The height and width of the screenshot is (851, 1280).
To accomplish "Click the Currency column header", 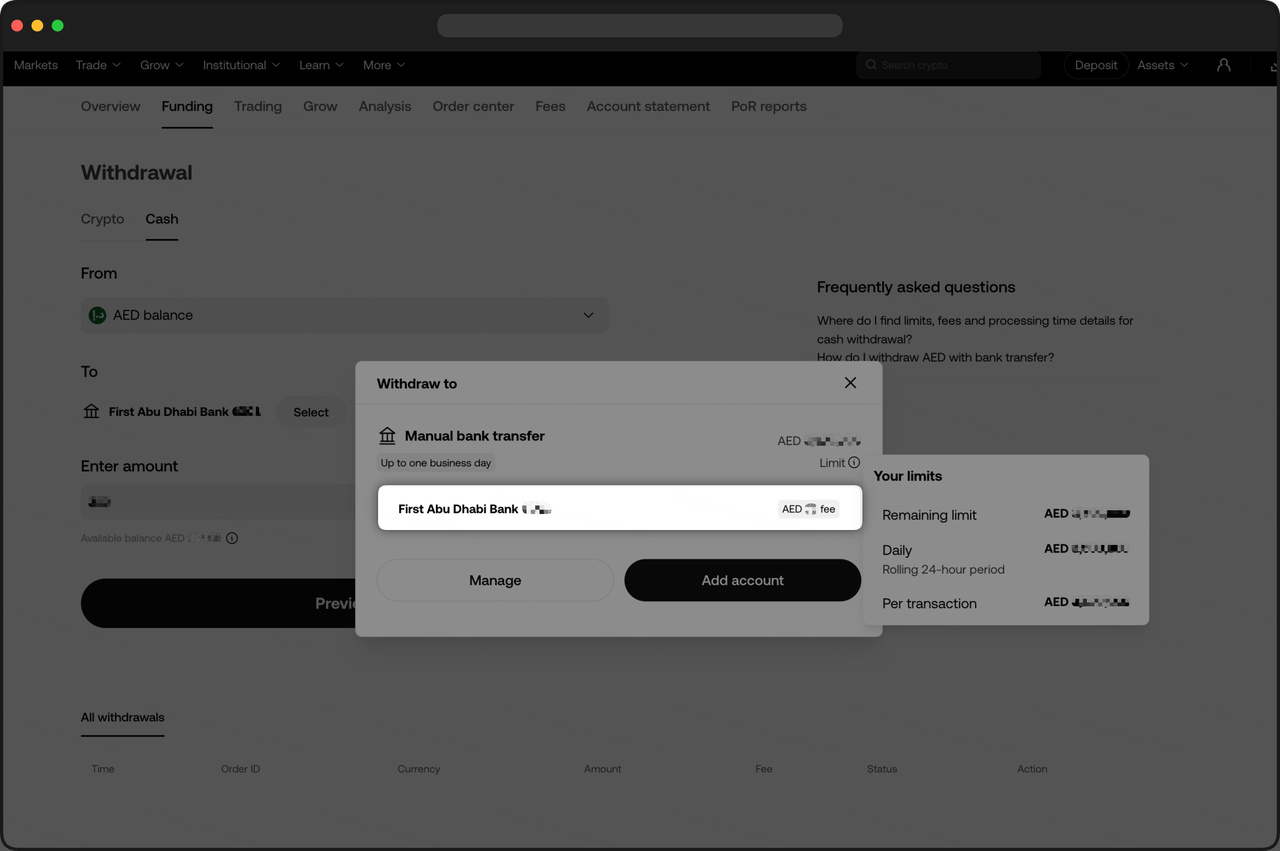I will click(x=418, y=769).
